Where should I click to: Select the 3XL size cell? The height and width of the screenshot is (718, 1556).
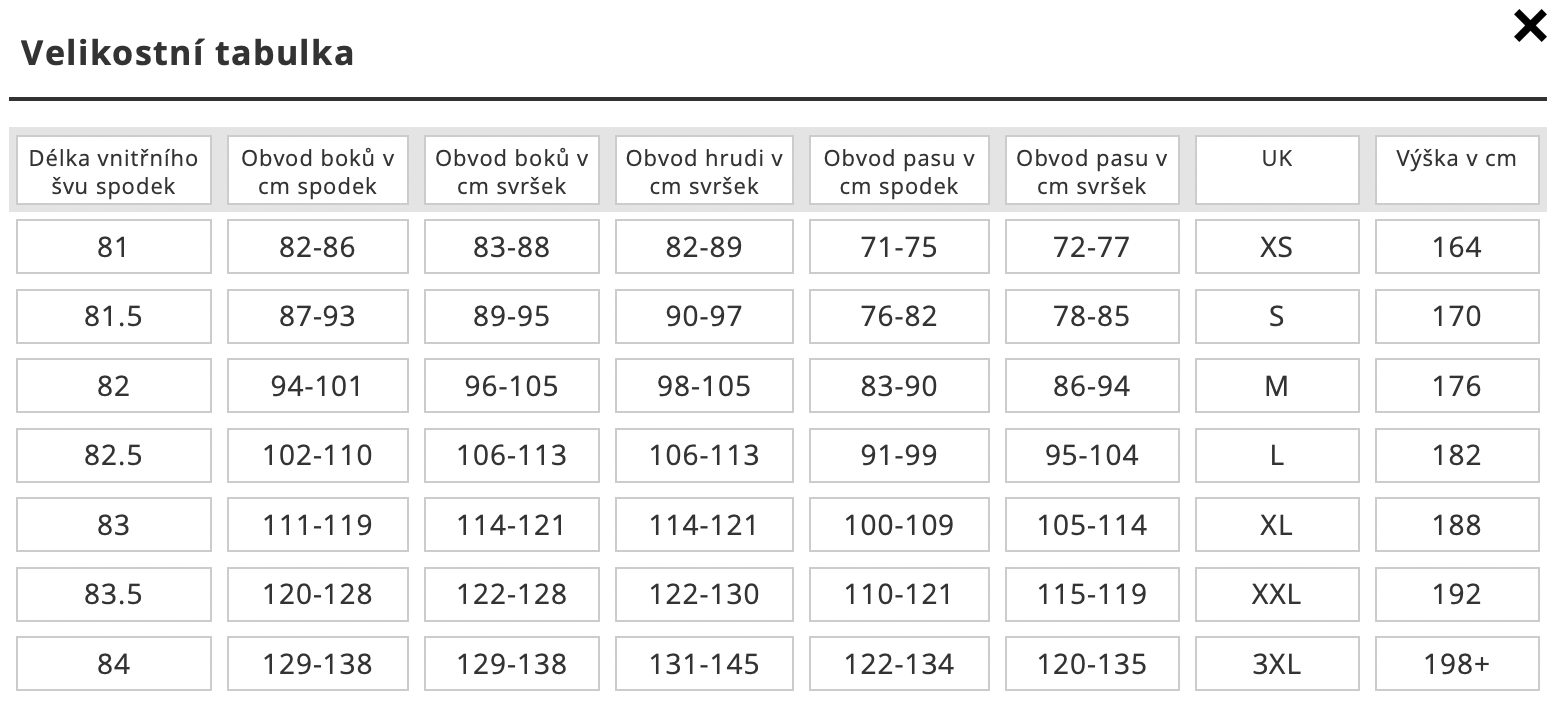pos(1277,664)
